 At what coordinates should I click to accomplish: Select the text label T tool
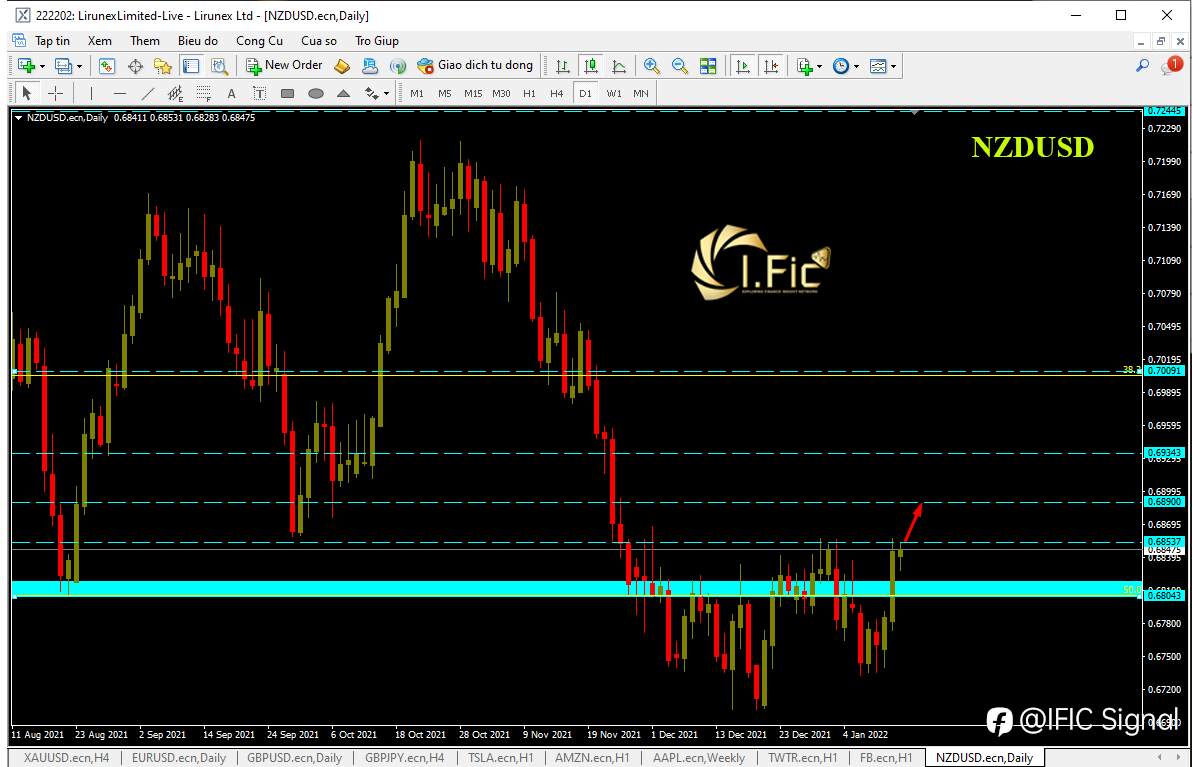[259, 93]
